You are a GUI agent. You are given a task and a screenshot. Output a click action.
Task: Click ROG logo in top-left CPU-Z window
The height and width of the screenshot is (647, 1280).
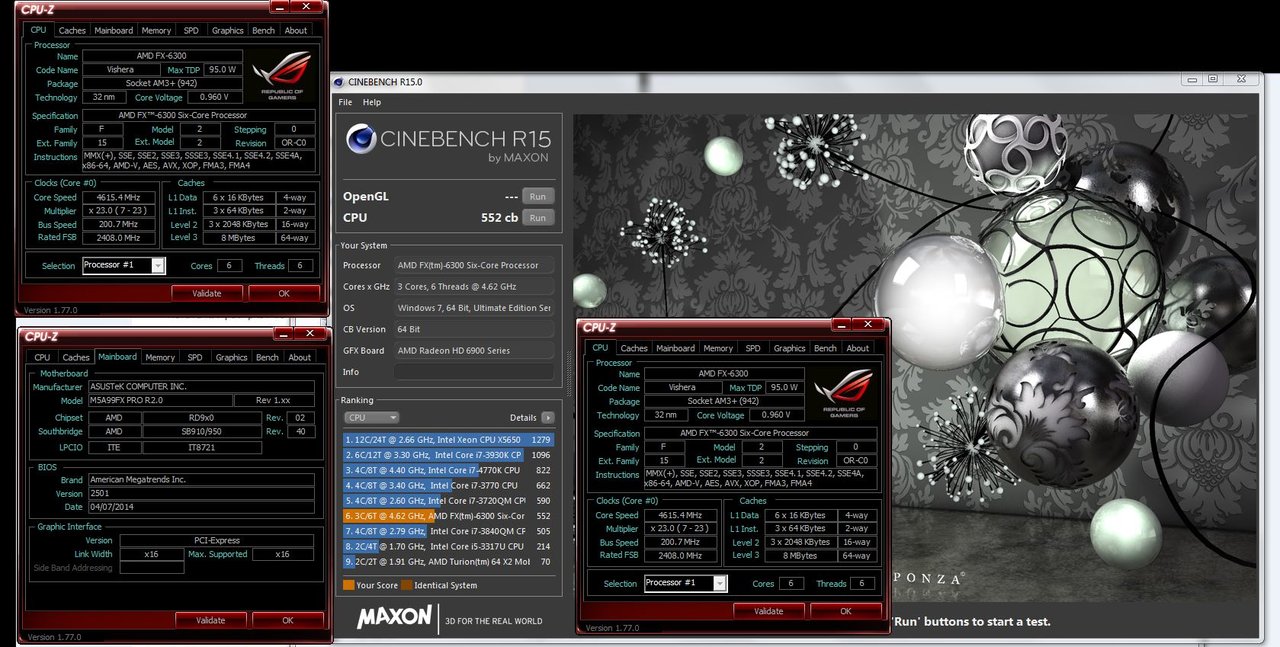(x=282, y=75)
